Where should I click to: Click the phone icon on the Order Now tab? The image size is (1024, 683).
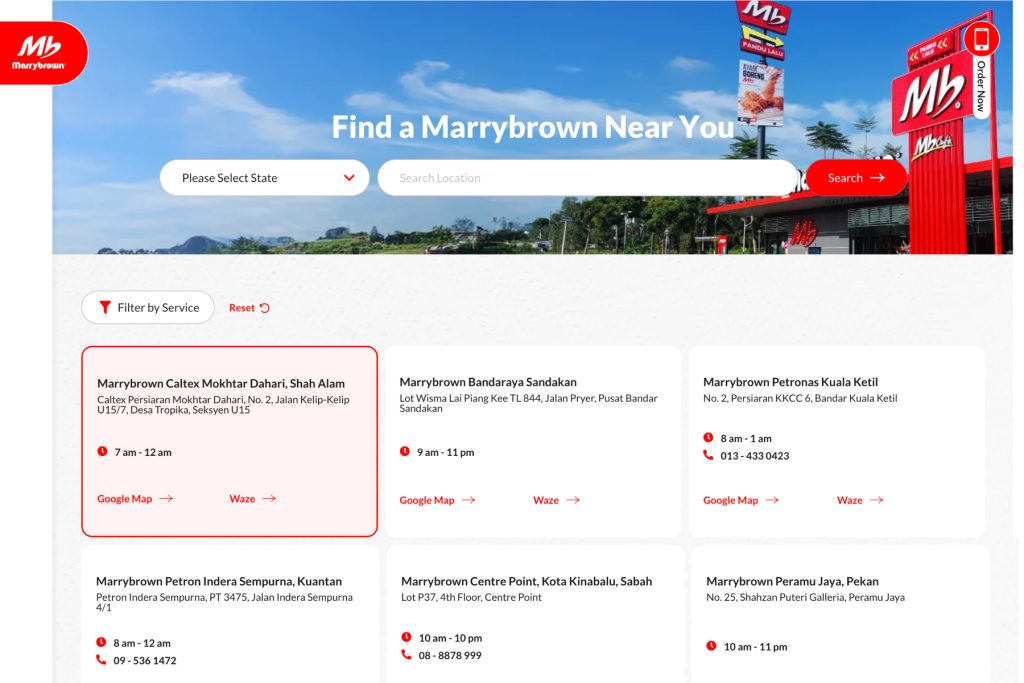[x=981, y=38]
